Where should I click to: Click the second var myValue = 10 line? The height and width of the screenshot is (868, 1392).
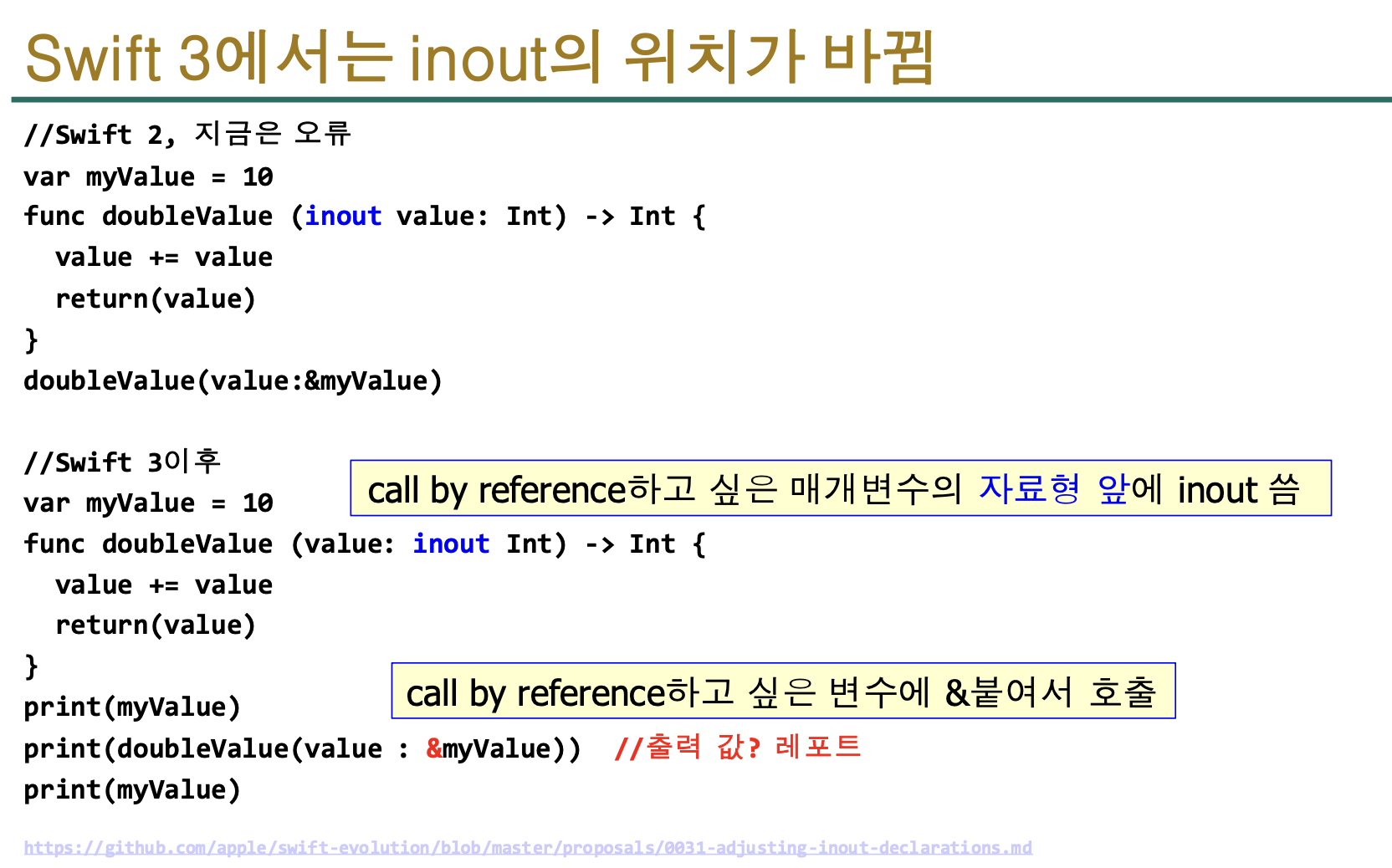click(x=149, y=503)
